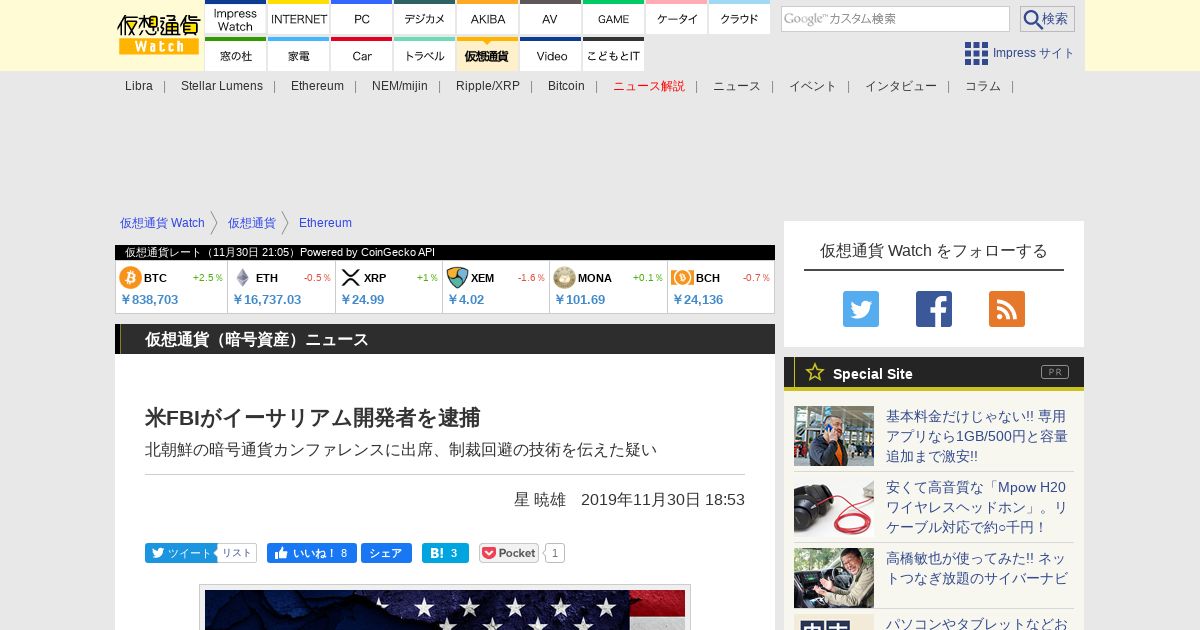1200x630 pixels.
Task: Open イベント nav link
Action: (x=813, y=86)
